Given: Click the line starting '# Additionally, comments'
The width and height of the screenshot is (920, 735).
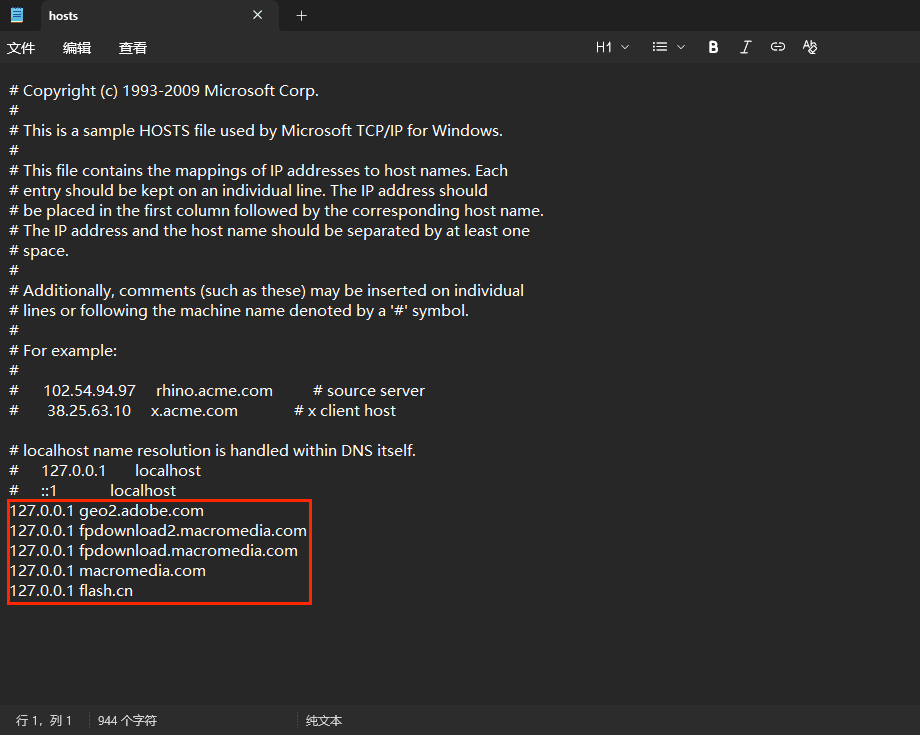Looking at the screenshot, I should (x=267, y=291).
